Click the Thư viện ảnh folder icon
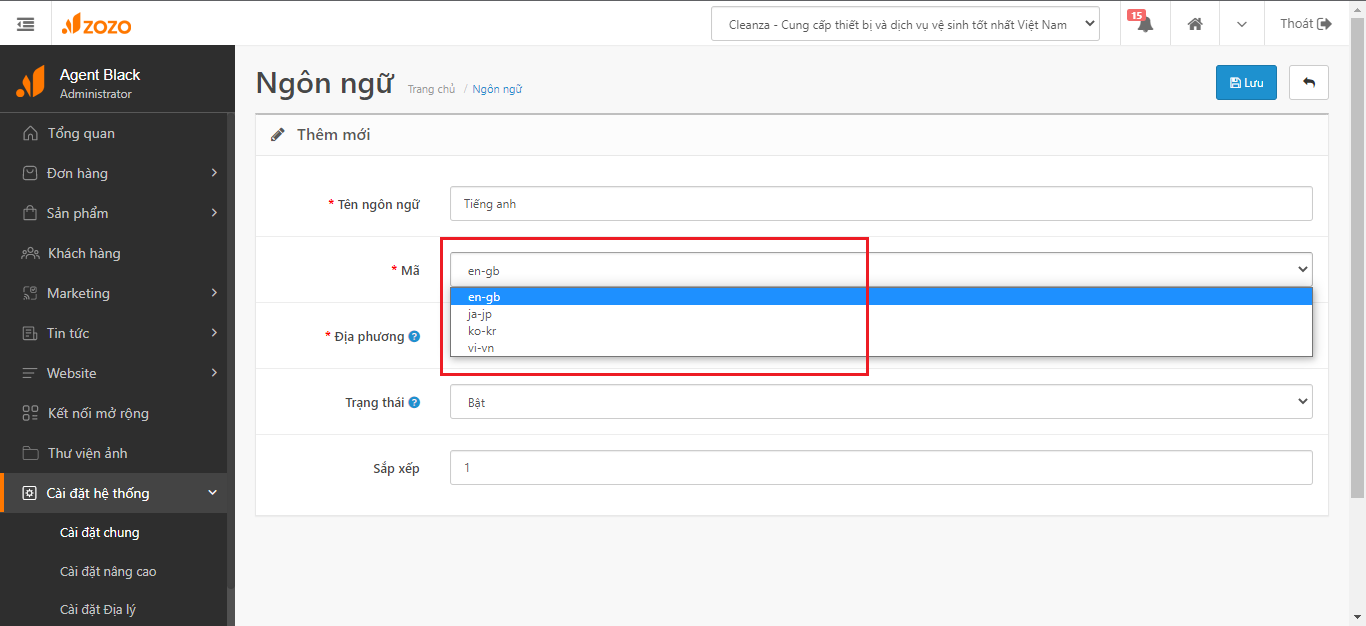Image resolution: width=1366 pixels, height=626 pixels. (30, 453)
